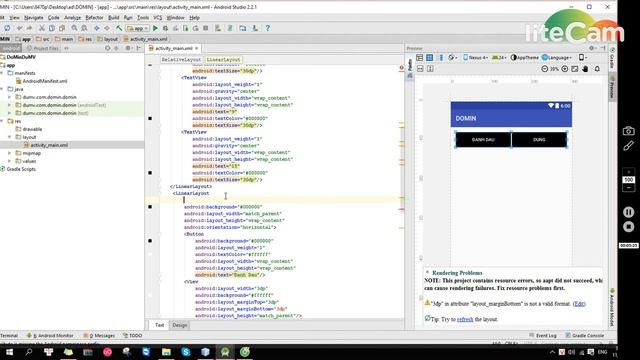The height and width of the screenshot is (360, 640).
Task: Zoom out the layout preview
Action: (544, 69)
